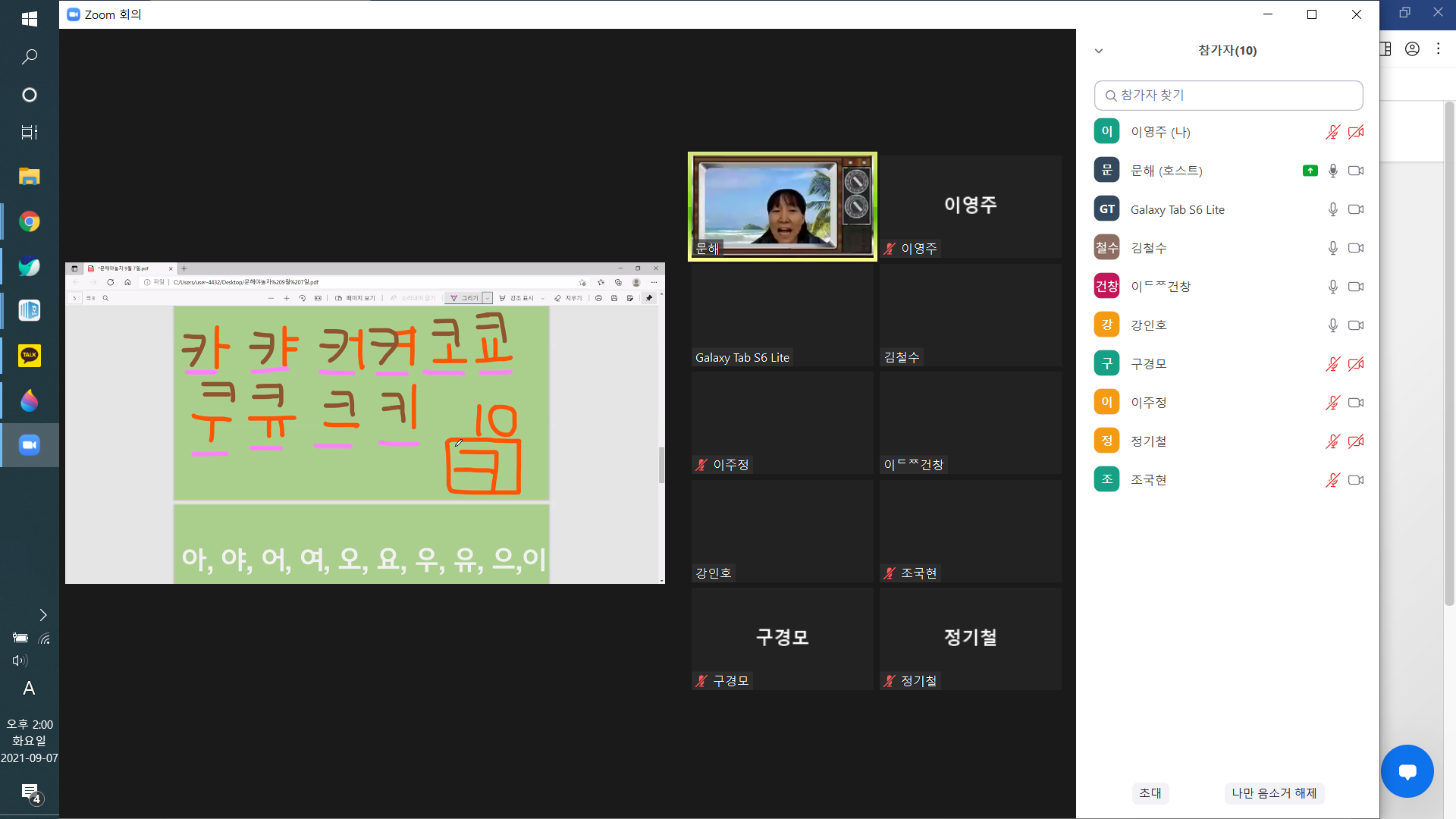Select 조국현 in participant list

pos(1228,480)
